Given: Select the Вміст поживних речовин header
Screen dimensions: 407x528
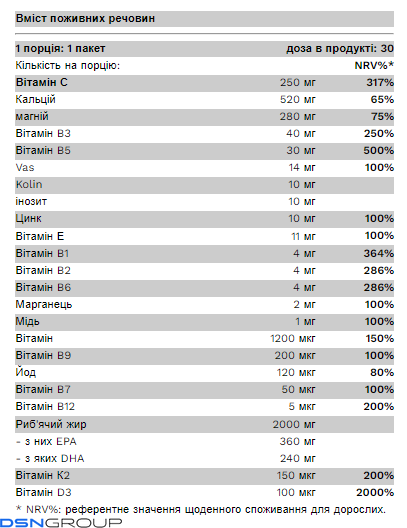Looking at the screenshot, I should pos(86,19).
